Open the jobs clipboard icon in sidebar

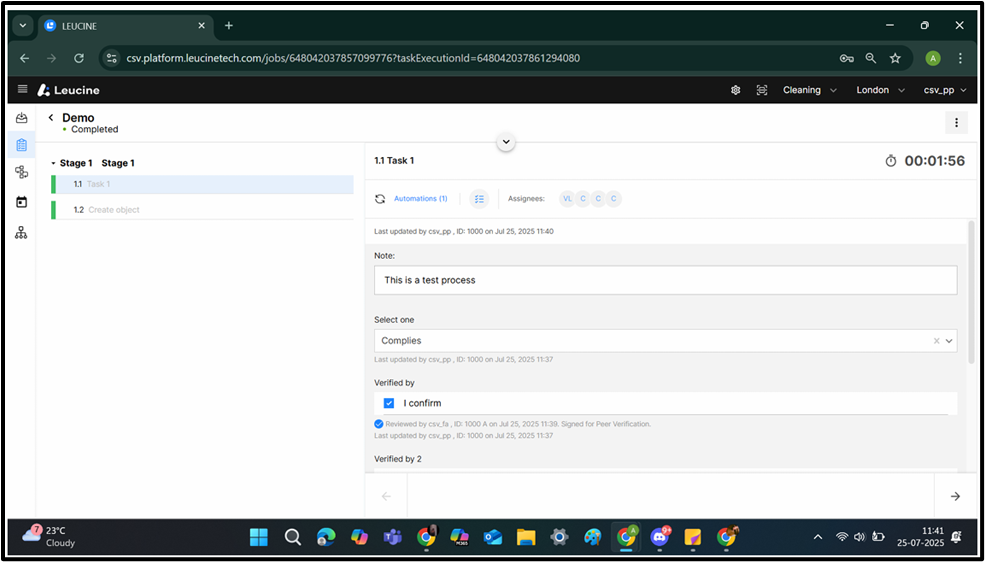(x=21, y=145)
